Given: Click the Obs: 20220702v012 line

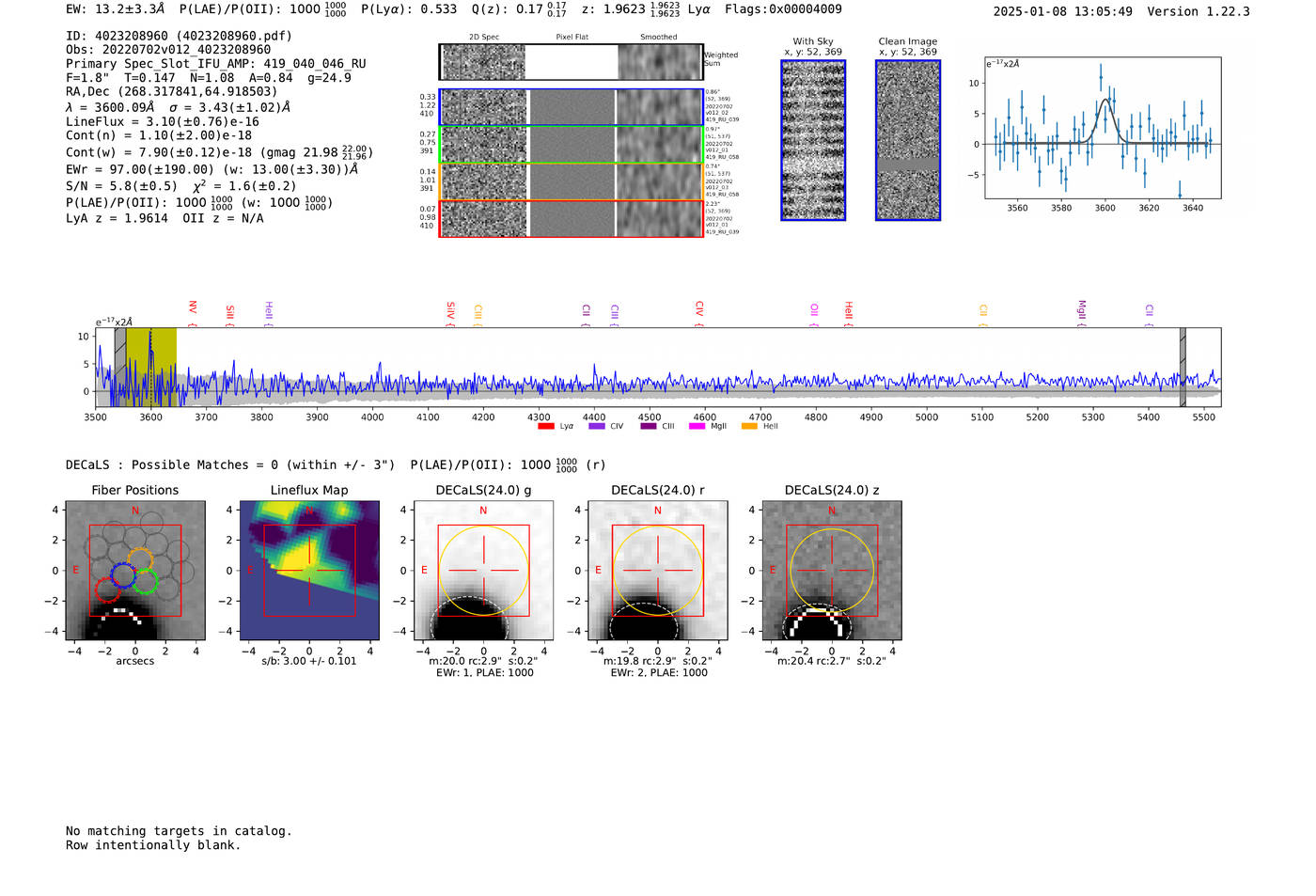Looking at the screenshot, I should [x=168, y=50].
